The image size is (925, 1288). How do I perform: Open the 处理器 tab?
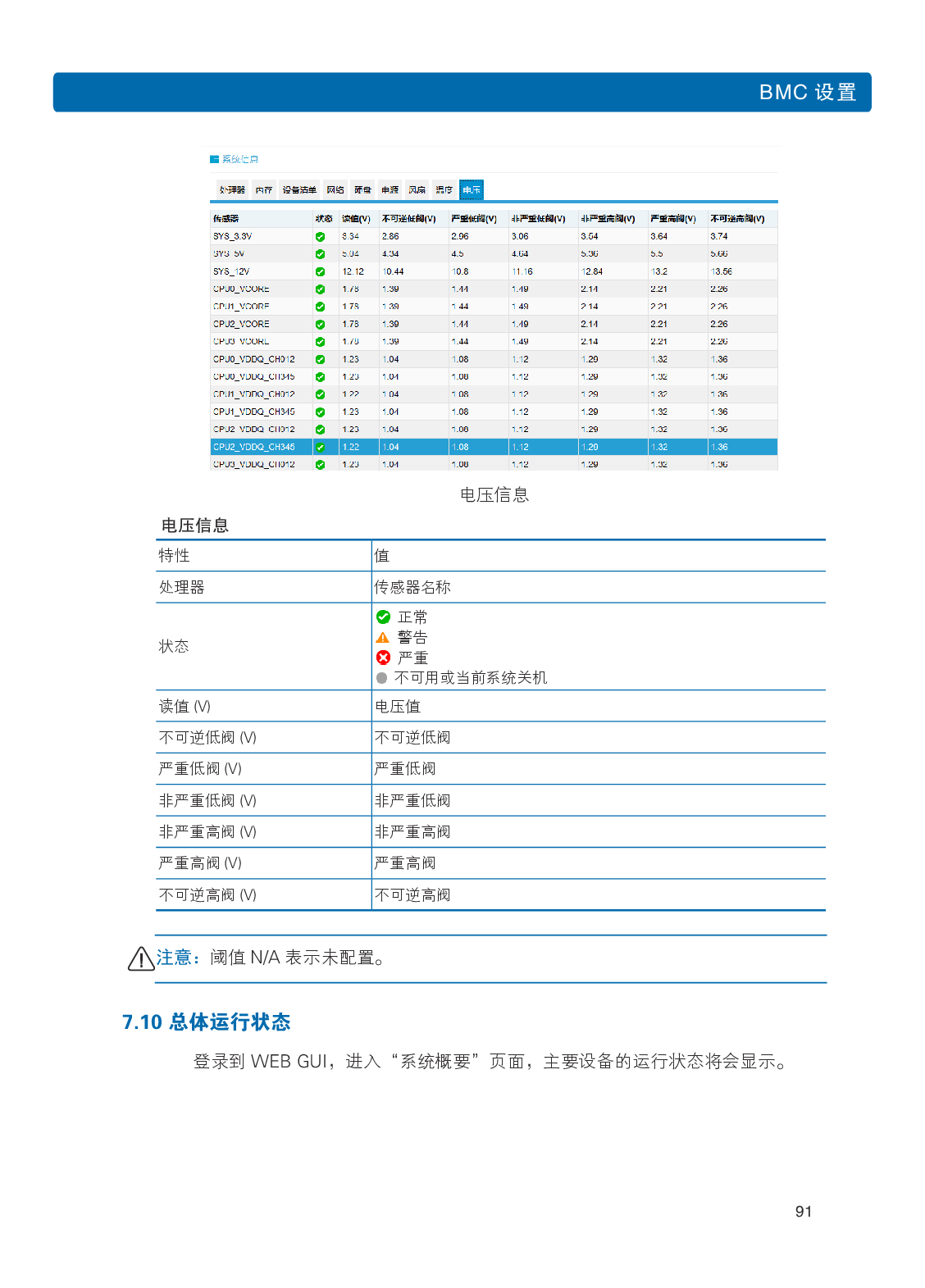[232, 190]
